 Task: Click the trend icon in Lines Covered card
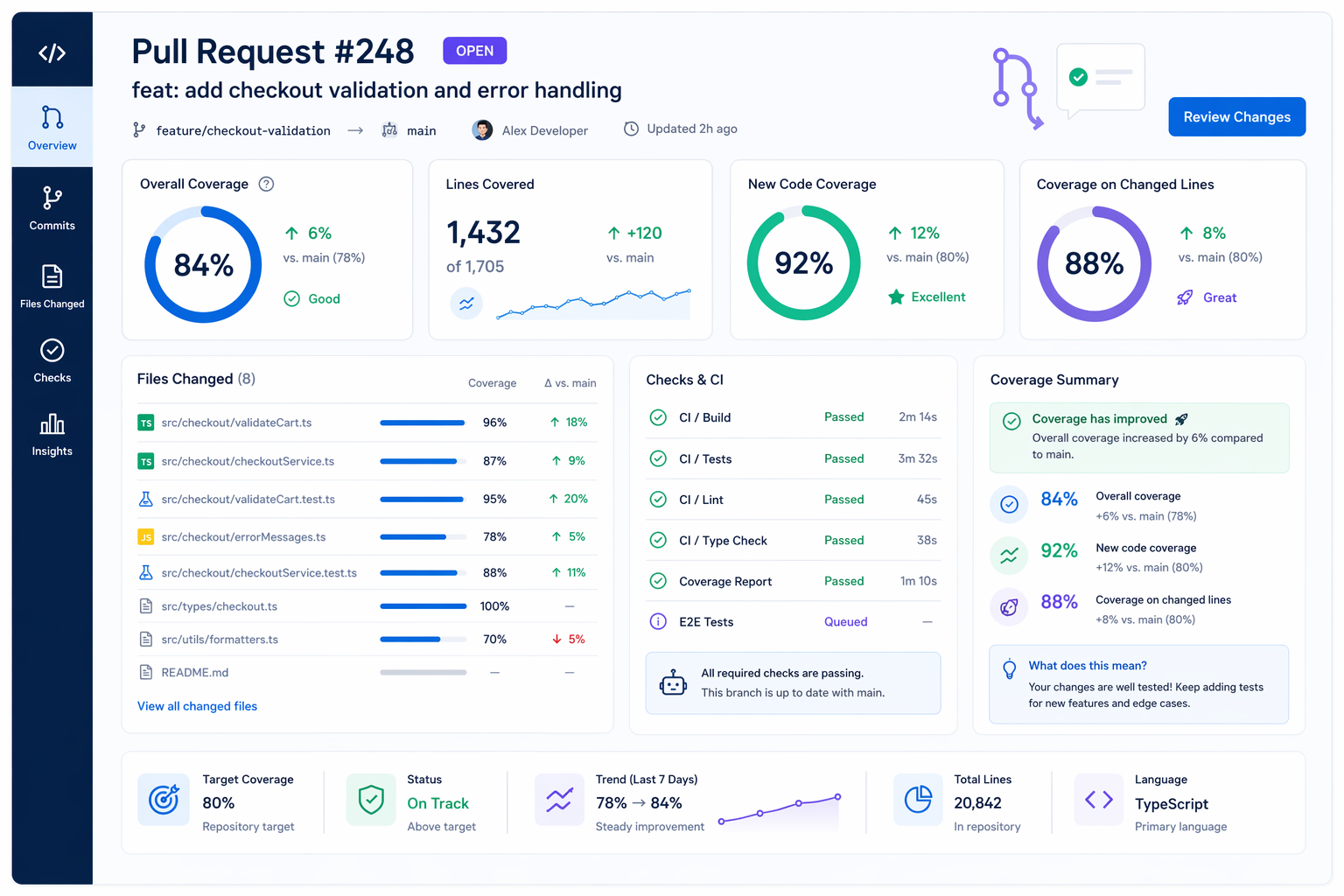[x=466, y=304]
